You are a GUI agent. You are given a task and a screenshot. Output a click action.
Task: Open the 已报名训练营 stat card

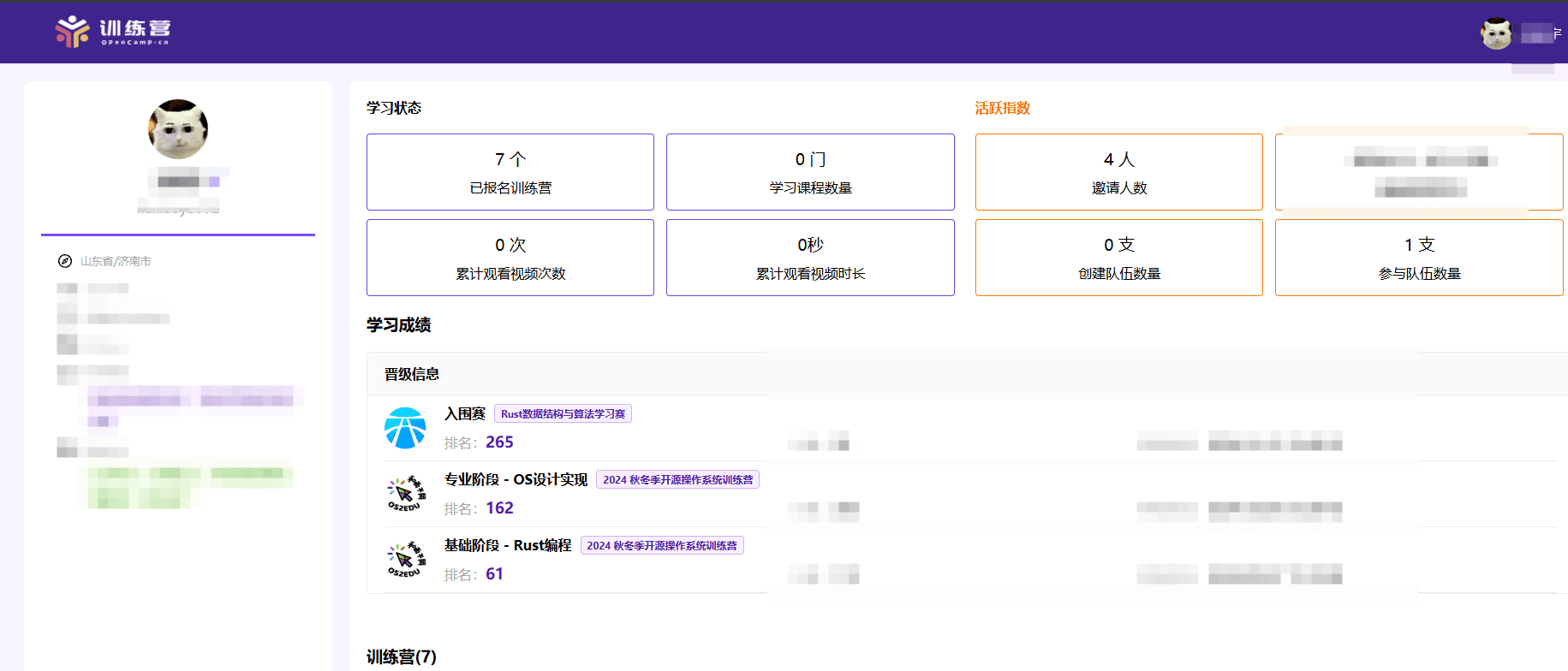[510, 172]
